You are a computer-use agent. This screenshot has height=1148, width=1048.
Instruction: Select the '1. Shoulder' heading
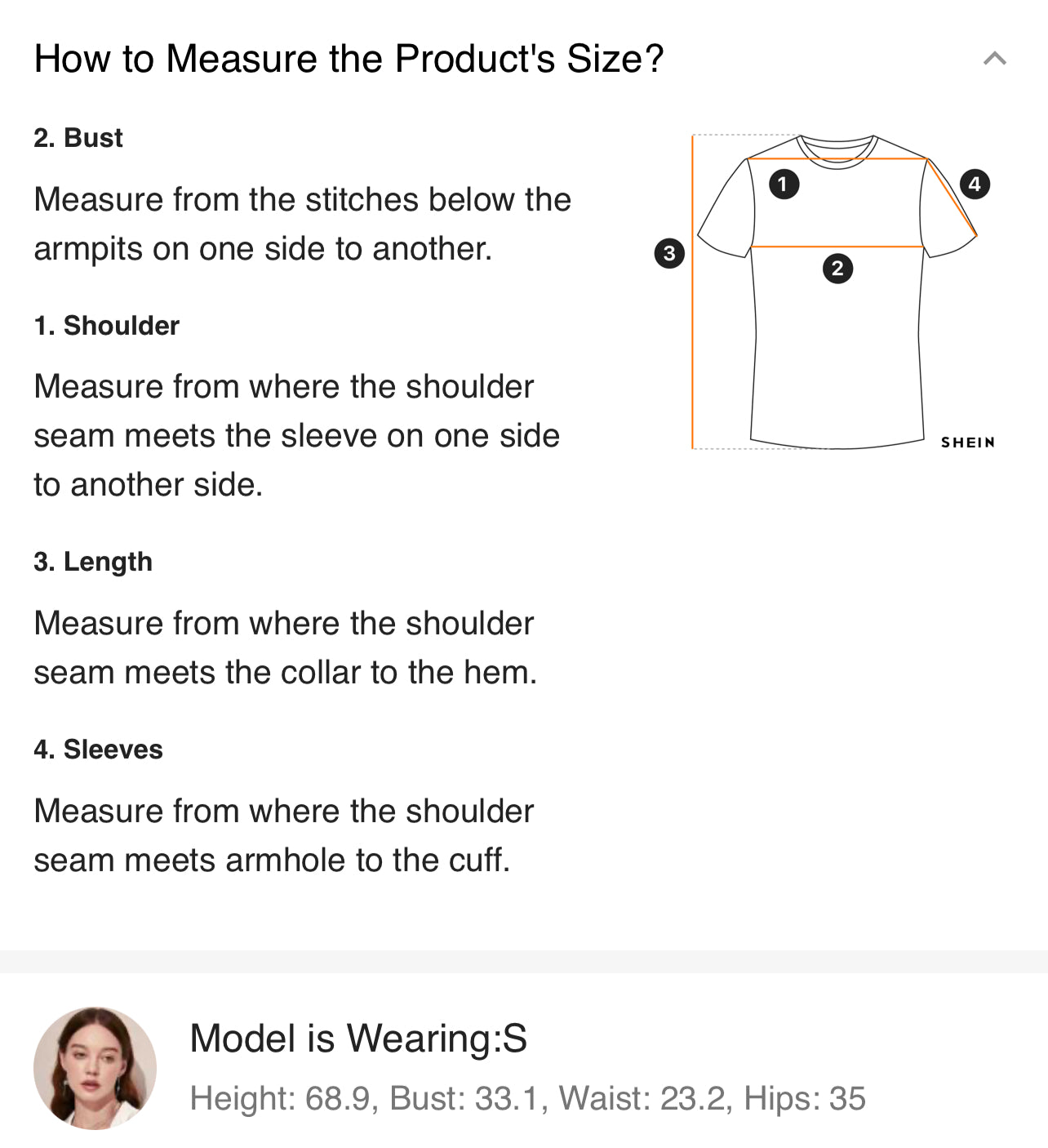coord(106,326)
